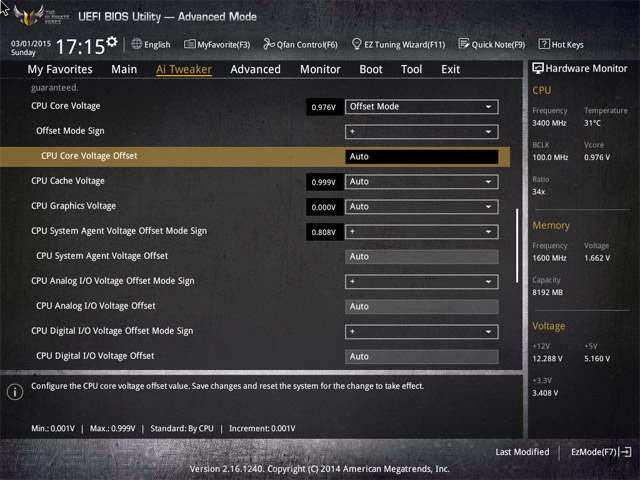
Task: Show the Hot Keys list
Action: (561, 44)
